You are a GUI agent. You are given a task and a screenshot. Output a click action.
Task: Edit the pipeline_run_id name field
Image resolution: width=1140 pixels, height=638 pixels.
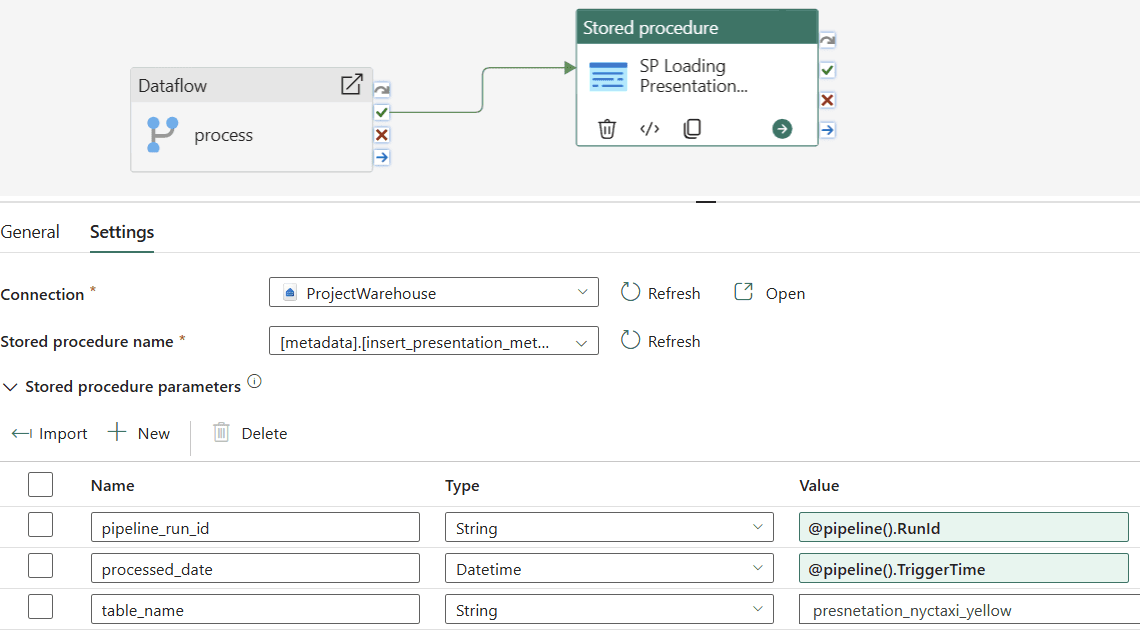255,528
